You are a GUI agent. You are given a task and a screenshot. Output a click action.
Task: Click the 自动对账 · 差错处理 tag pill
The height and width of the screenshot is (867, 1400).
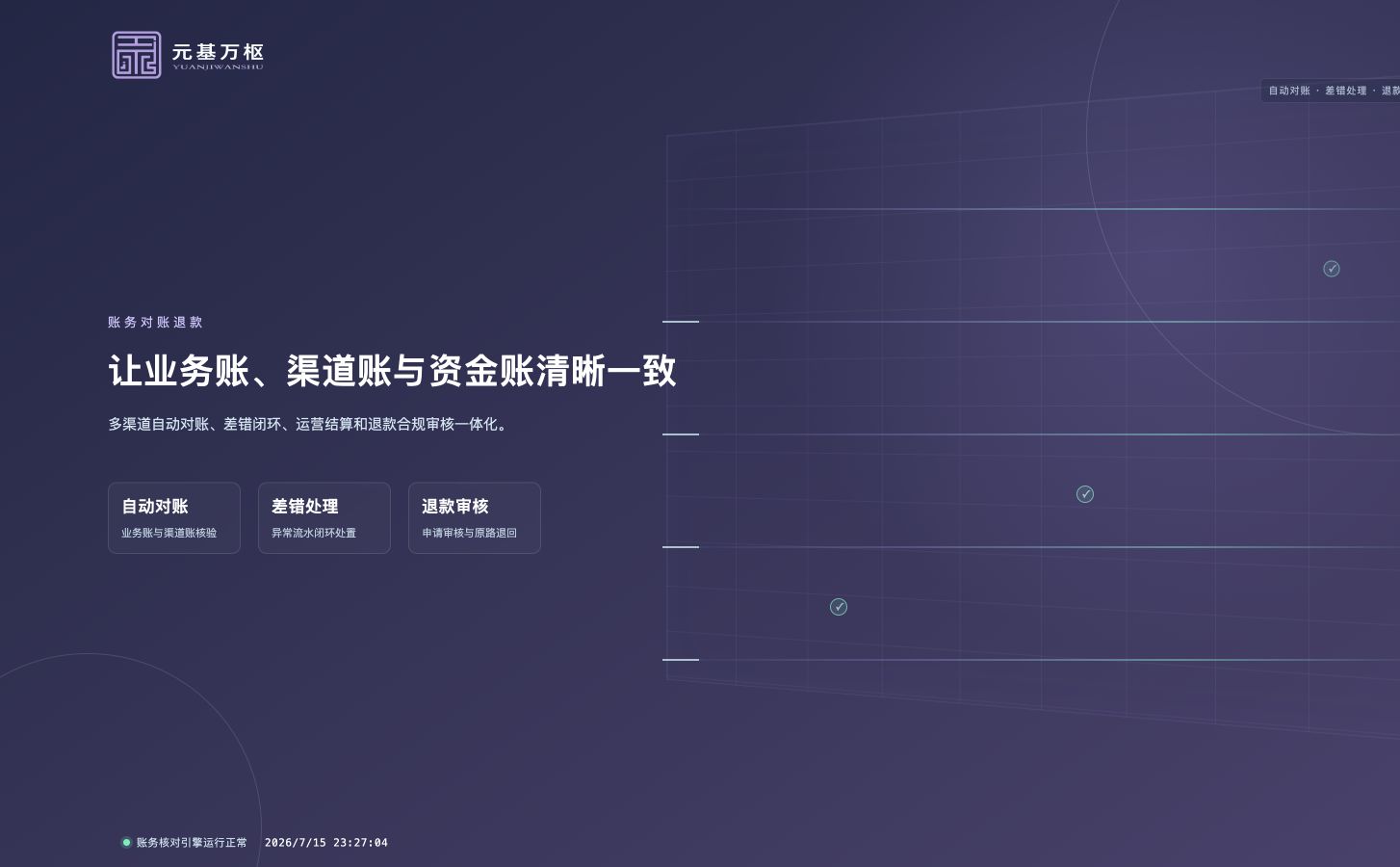[1331, 91]
